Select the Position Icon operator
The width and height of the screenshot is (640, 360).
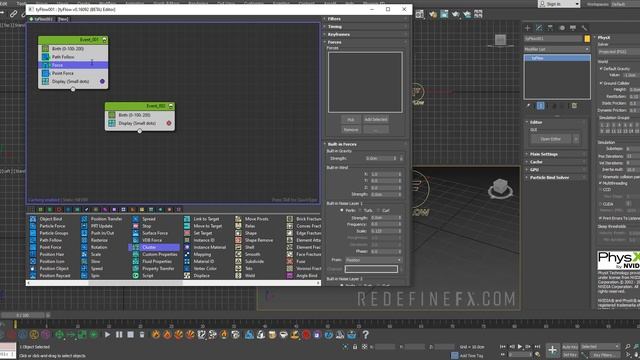47,261
